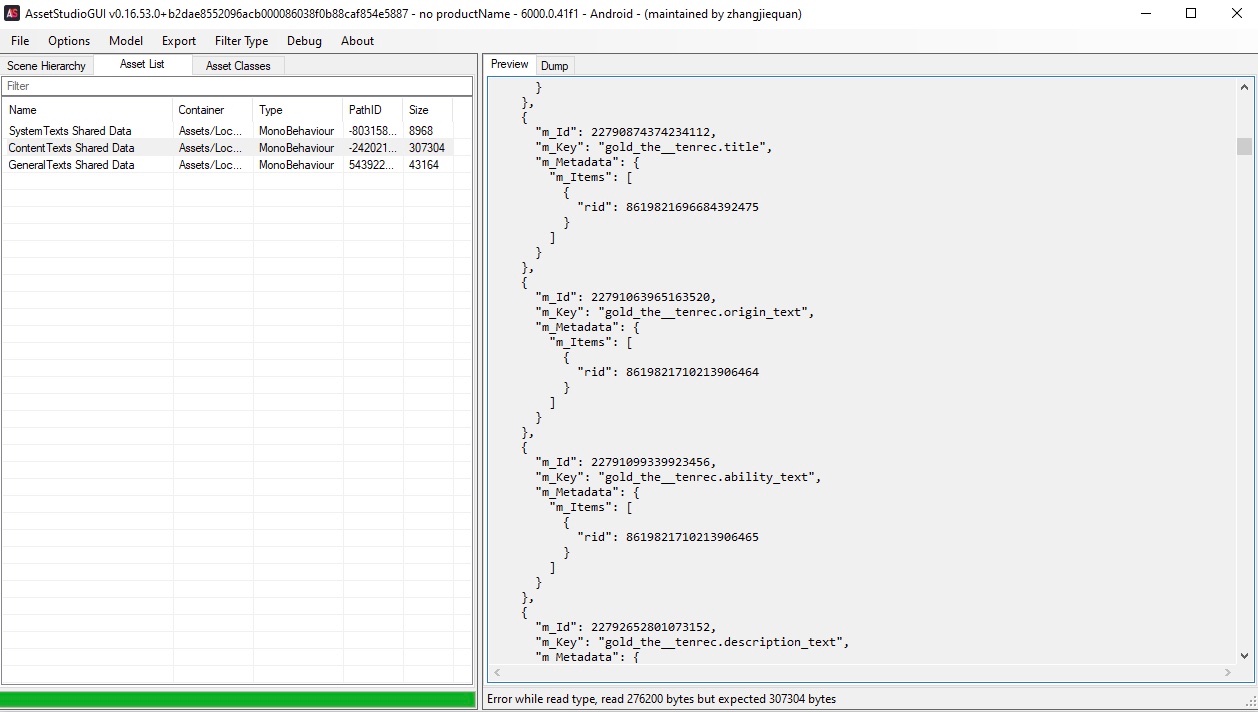Click the gold_the__tenrec.title key line

[655, 147]
